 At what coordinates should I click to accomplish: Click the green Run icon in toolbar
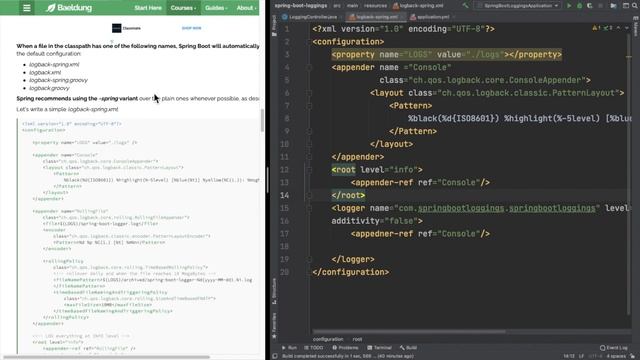pos(569,6)
